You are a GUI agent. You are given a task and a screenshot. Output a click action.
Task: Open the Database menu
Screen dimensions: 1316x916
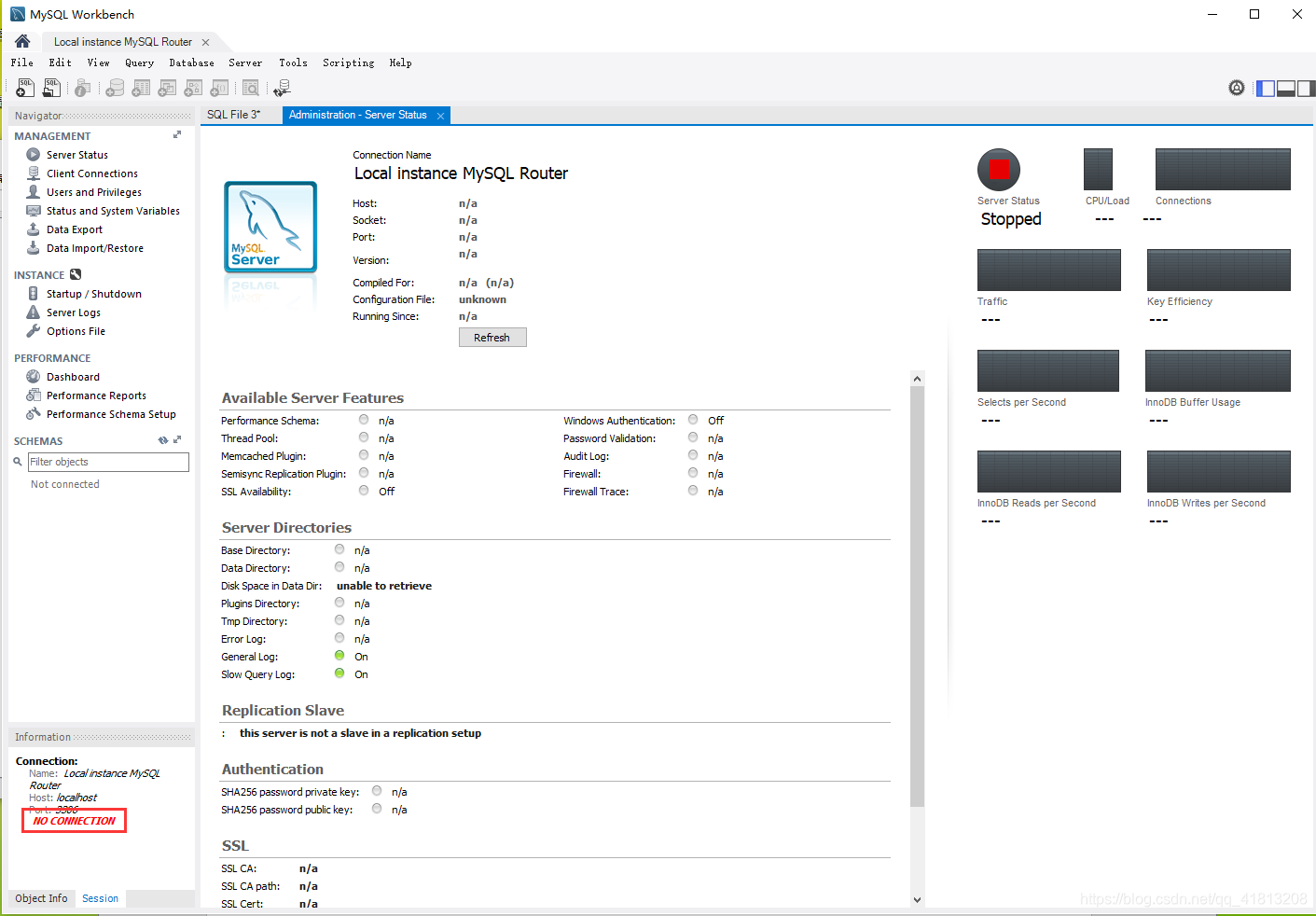tap(192, 62)
